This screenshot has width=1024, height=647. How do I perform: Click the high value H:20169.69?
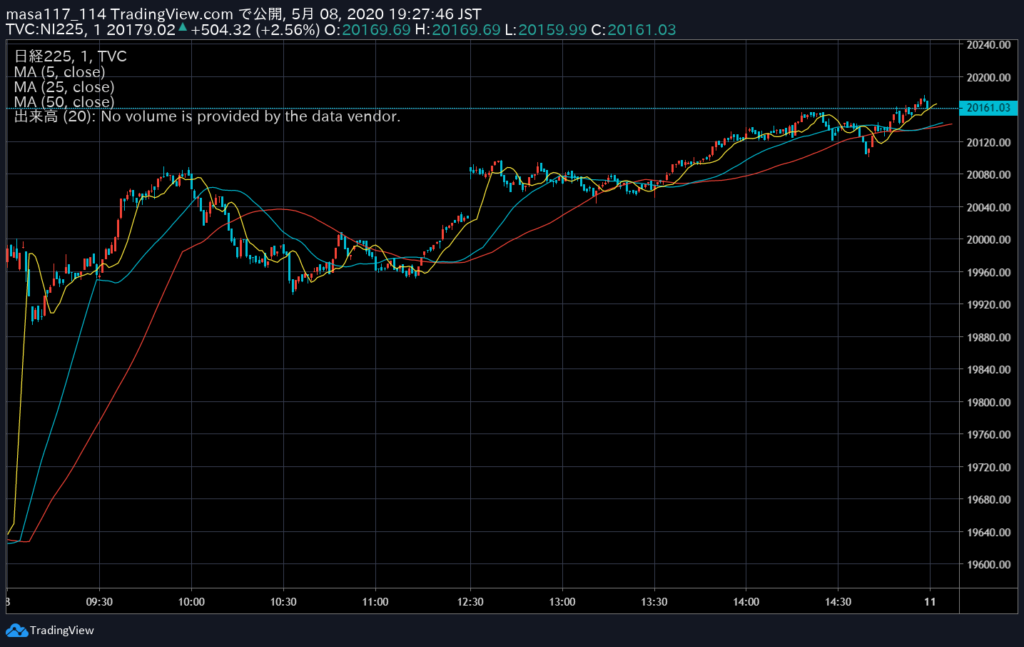[x=458, y=30]
